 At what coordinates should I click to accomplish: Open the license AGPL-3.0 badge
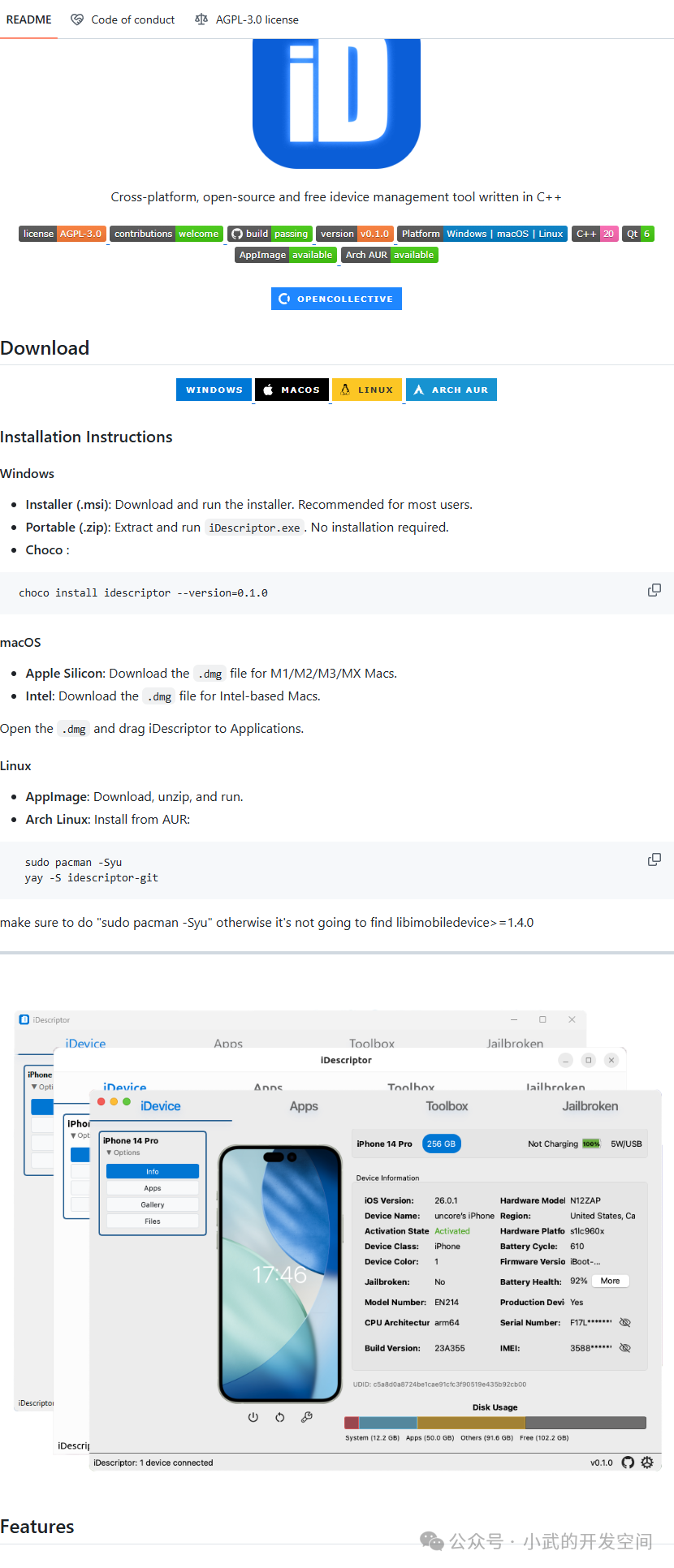[63, 234]
